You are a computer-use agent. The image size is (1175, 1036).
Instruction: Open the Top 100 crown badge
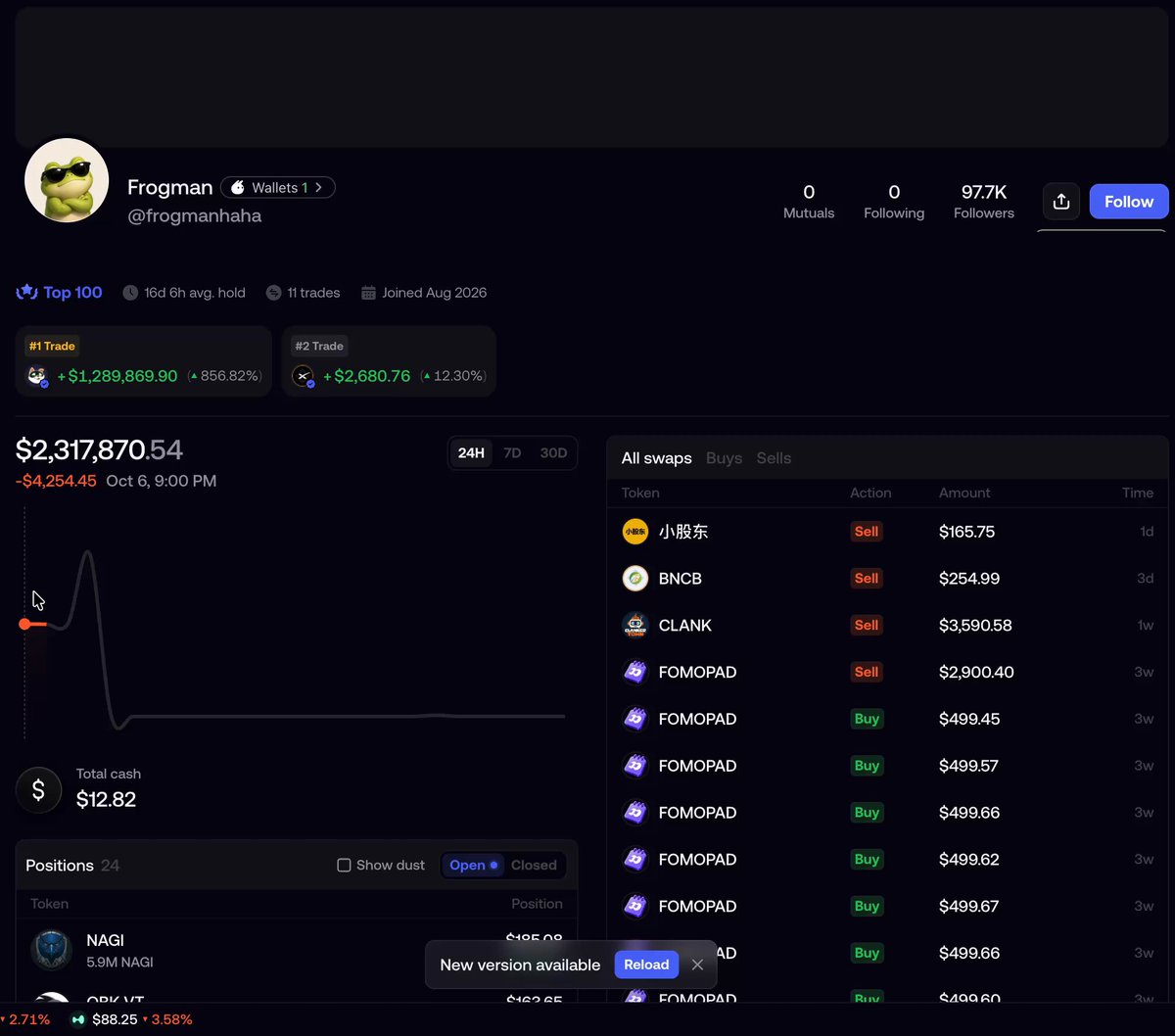tap(60, 292)
